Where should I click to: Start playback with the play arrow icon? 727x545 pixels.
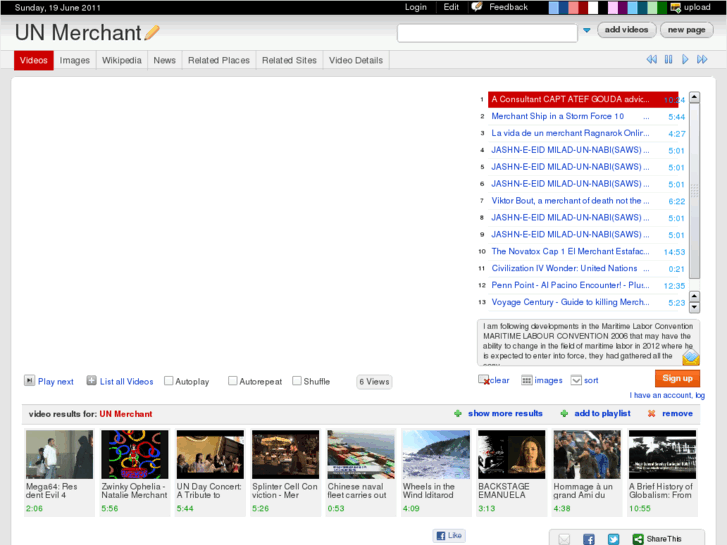coord(685,59)
